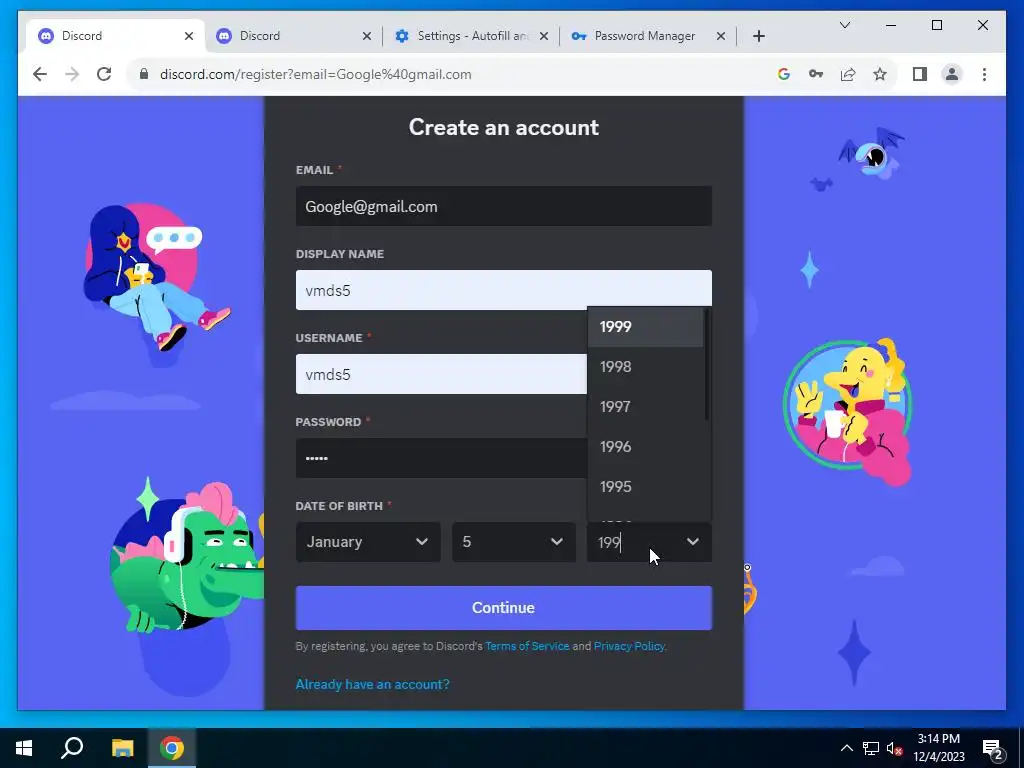
Task: Open saved passwords key icon
Action: coord(816,74)
